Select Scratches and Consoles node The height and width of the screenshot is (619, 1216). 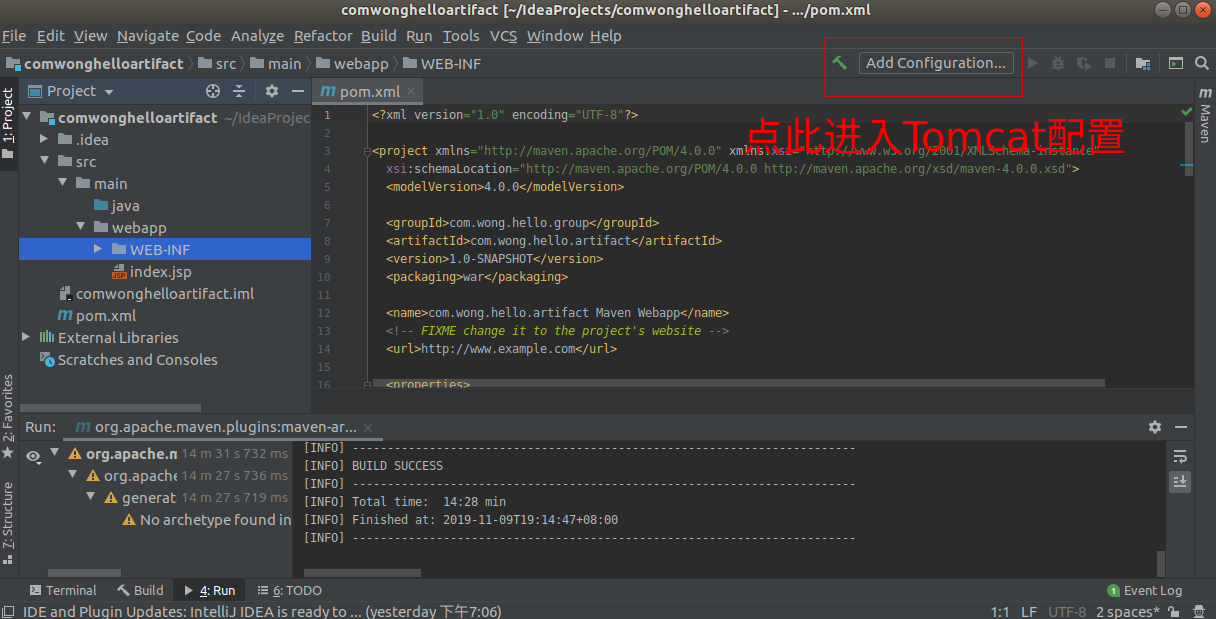(128, 359)
